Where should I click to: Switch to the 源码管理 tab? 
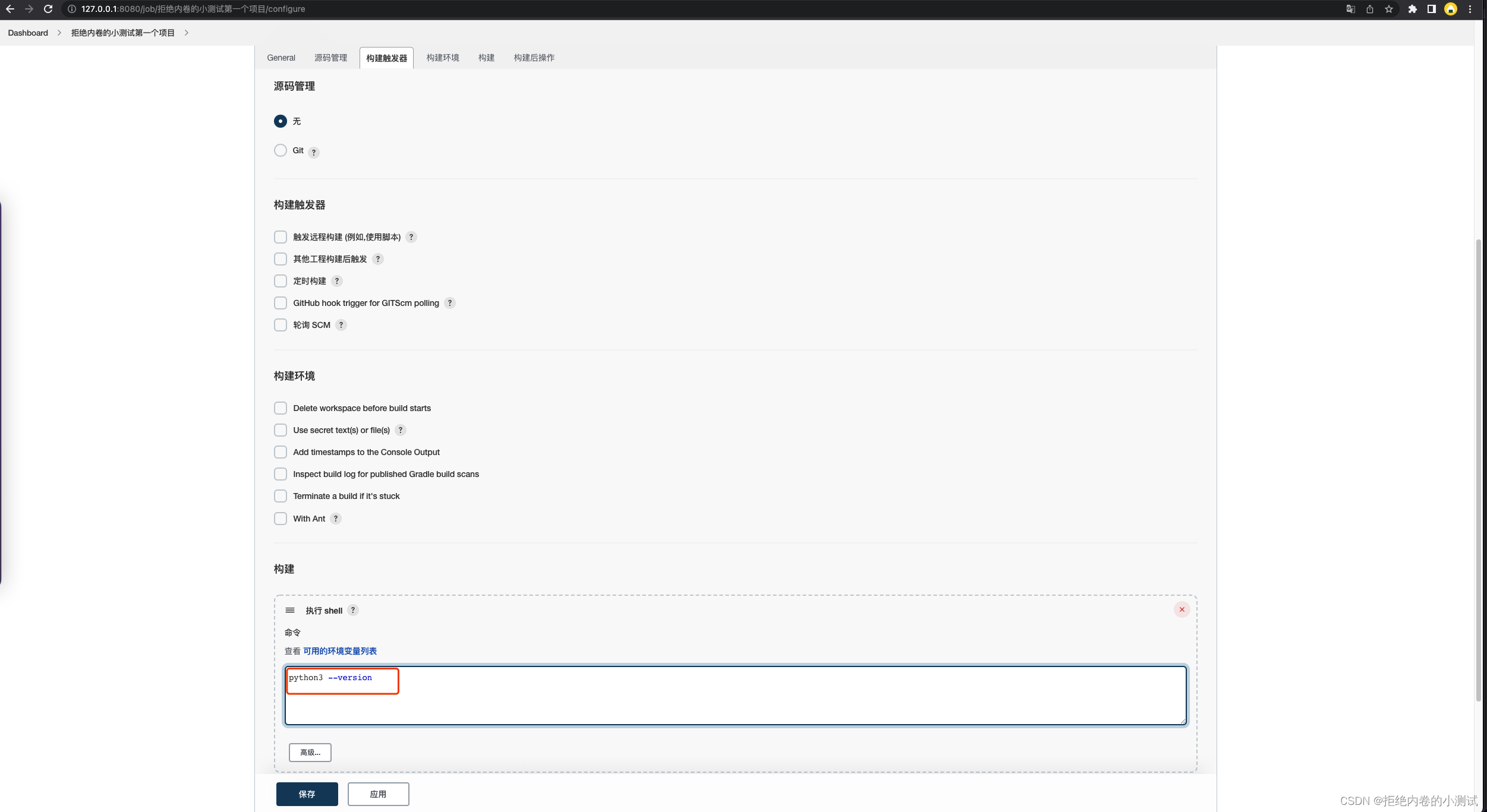click(331, 58)
